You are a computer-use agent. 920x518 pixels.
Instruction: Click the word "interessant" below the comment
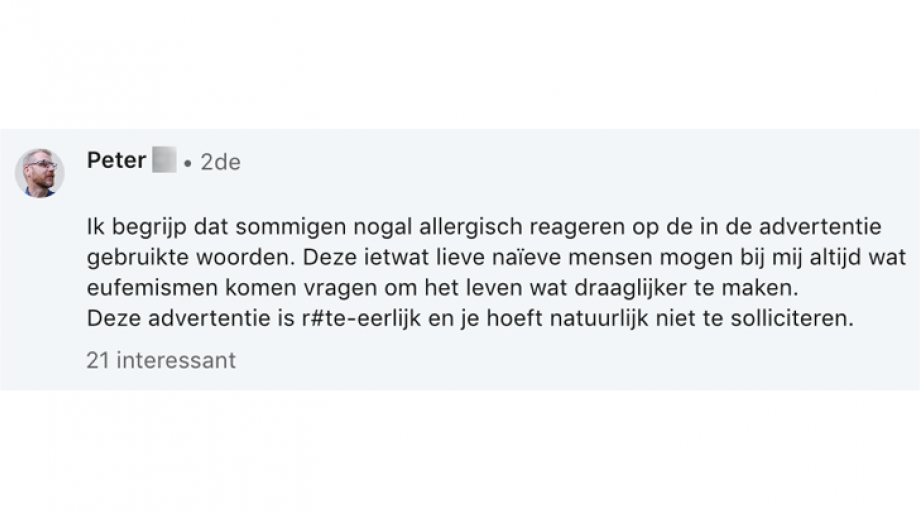tap(176, 360)
